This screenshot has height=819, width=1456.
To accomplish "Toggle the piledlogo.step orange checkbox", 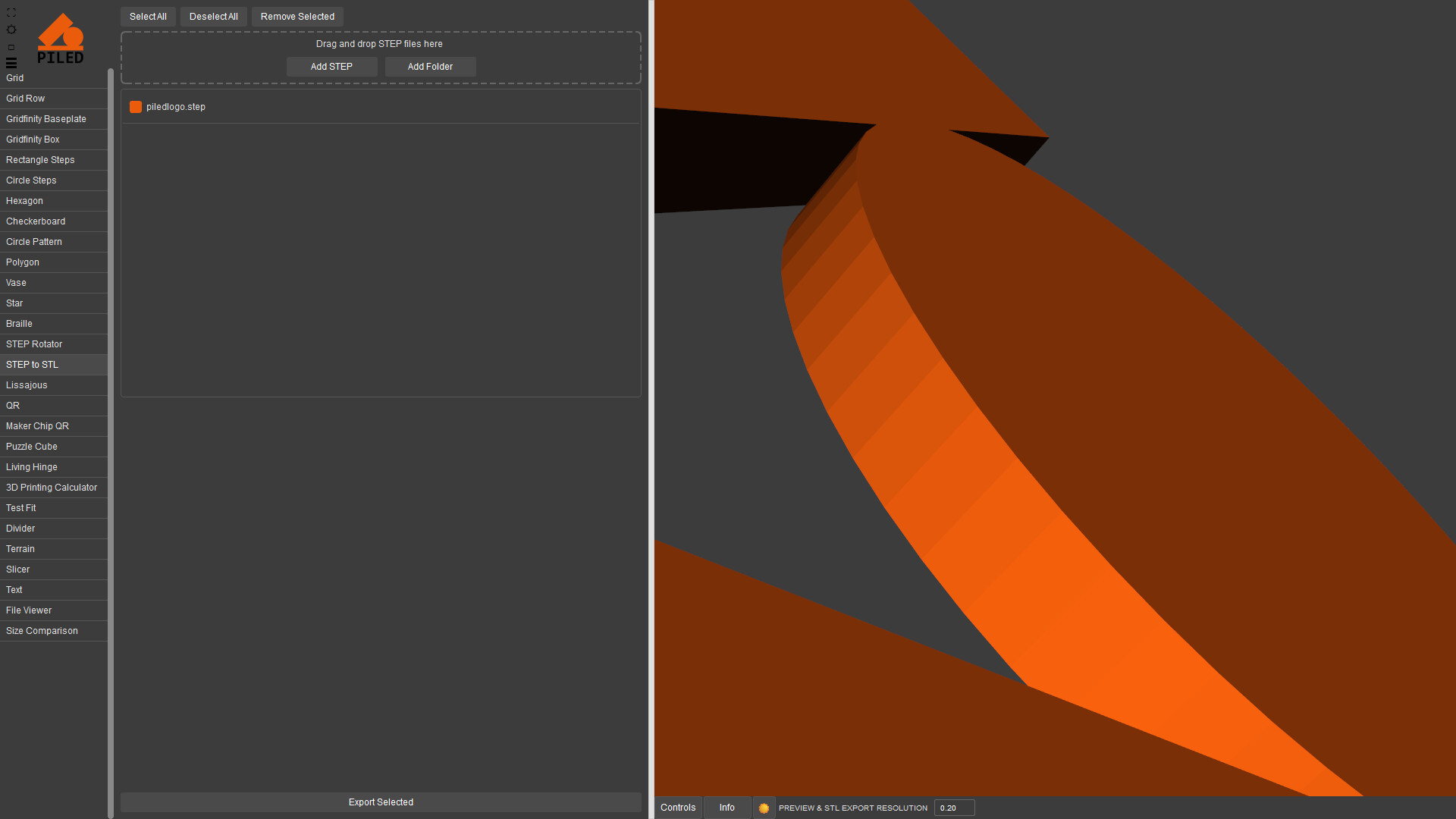I will (136, 107).
